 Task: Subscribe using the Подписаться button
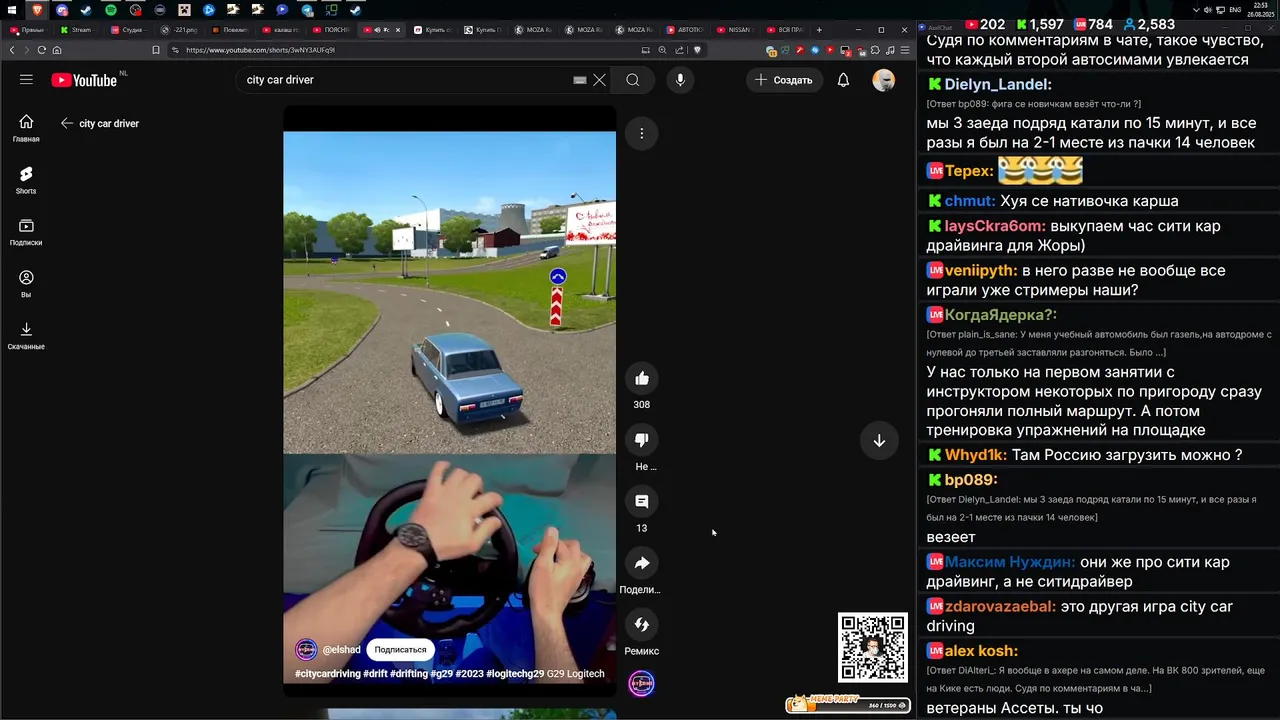(400, 650)
